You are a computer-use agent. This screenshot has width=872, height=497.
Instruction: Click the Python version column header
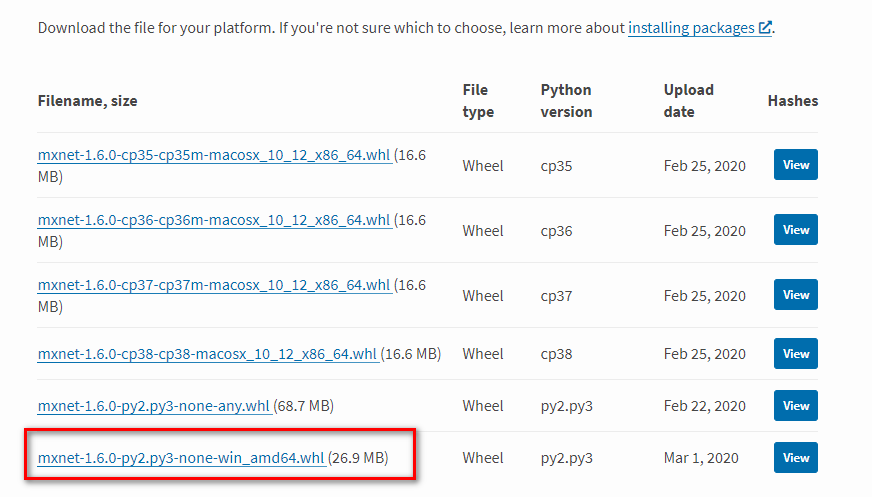point(566,101)
